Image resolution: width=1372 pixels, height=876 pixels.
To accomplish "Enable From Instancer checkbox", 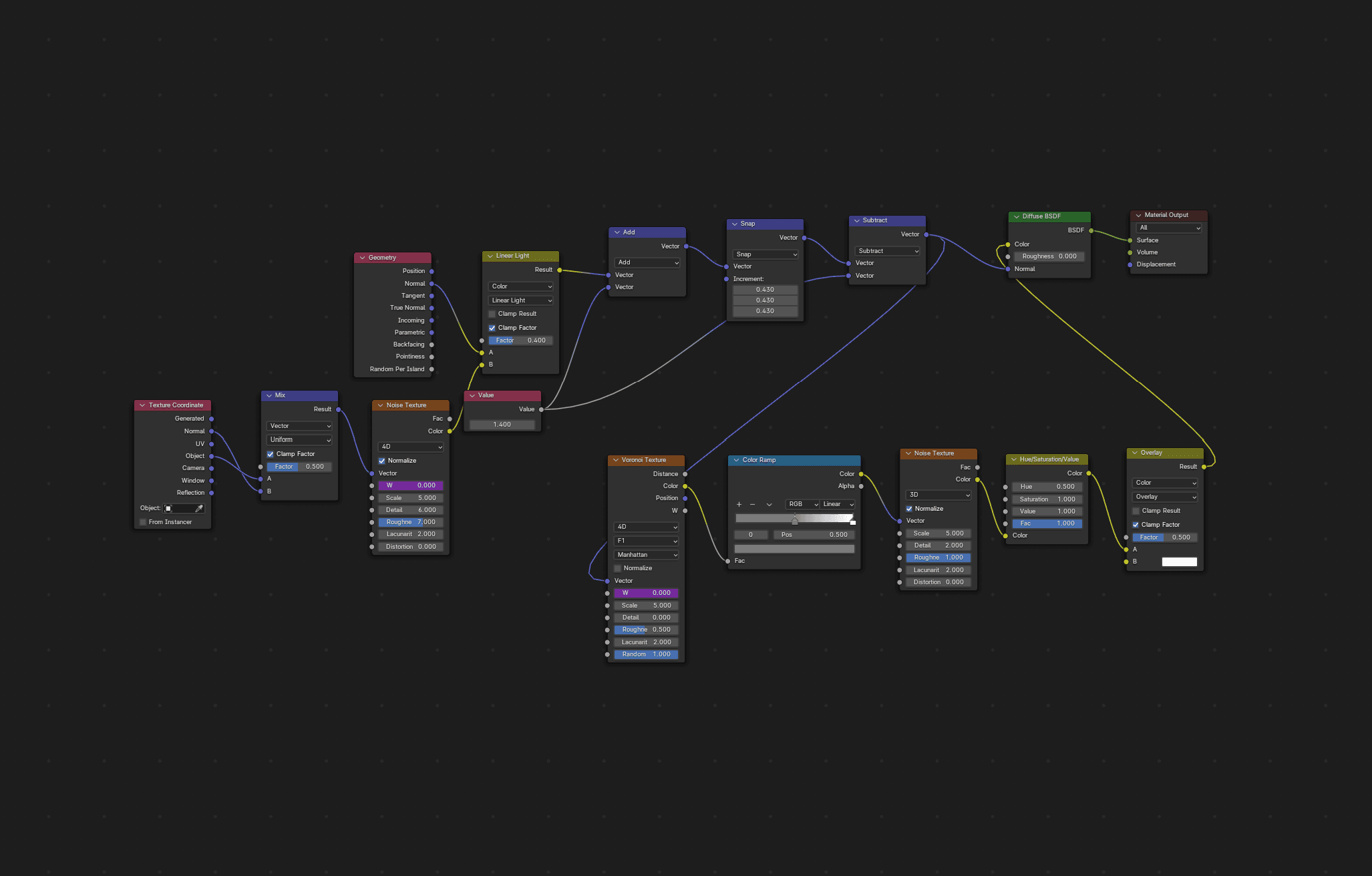I will coord(143,522).
